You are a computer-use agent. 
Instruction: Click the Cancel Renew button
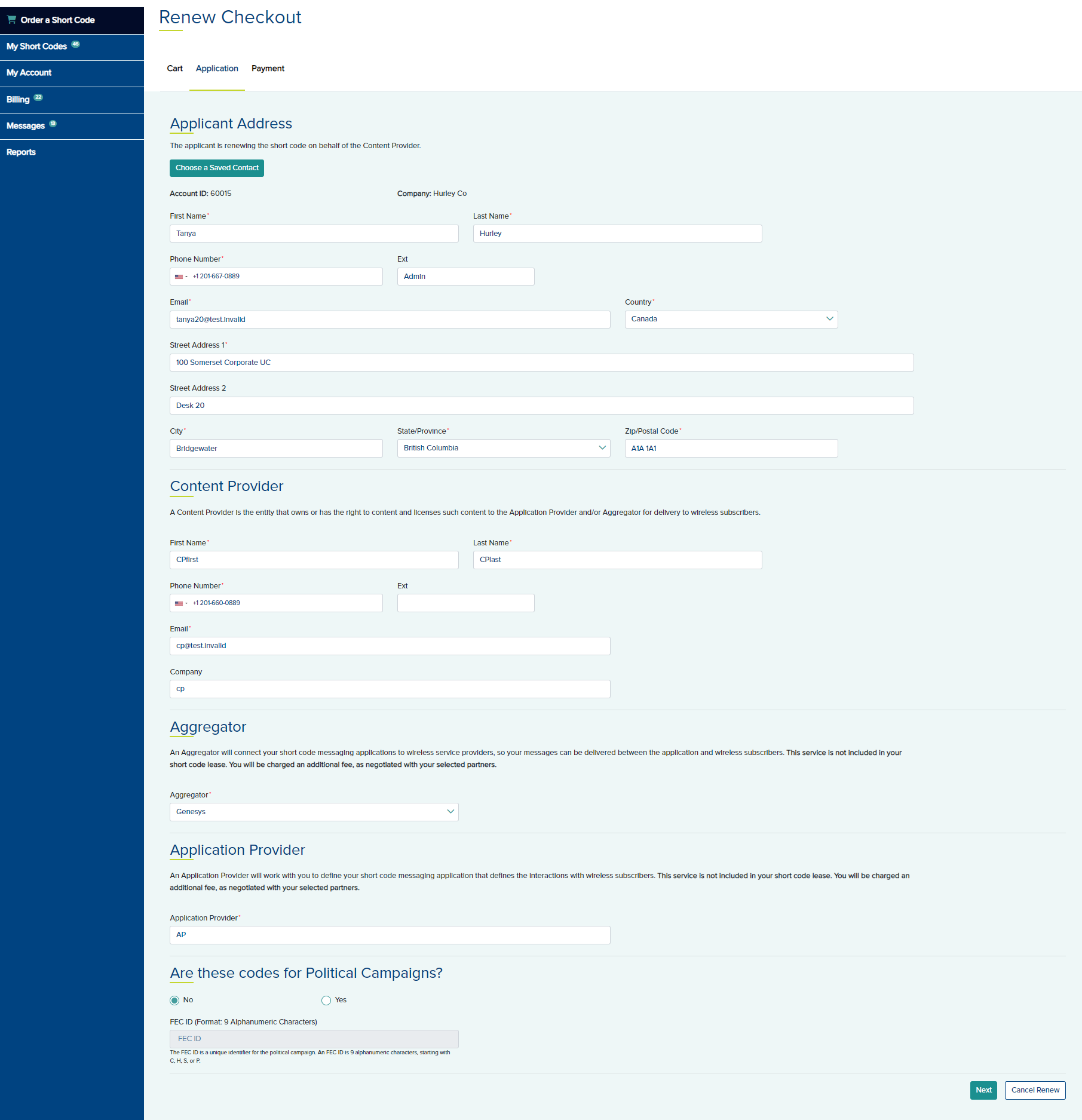coord(1035,1090)
